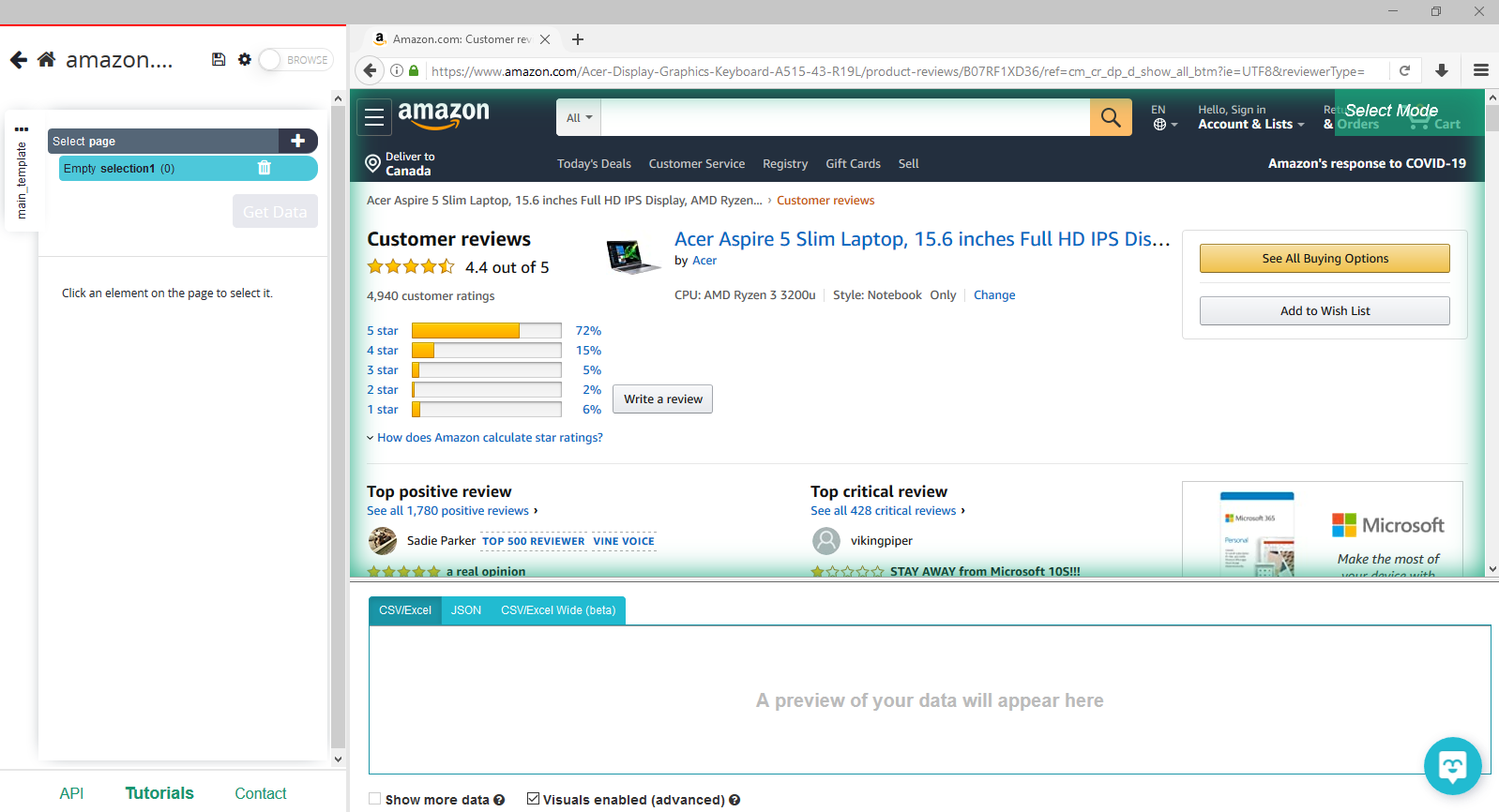Go to ParseHub home icon
The image size is (1499, 812).
(x=46, y=60)
